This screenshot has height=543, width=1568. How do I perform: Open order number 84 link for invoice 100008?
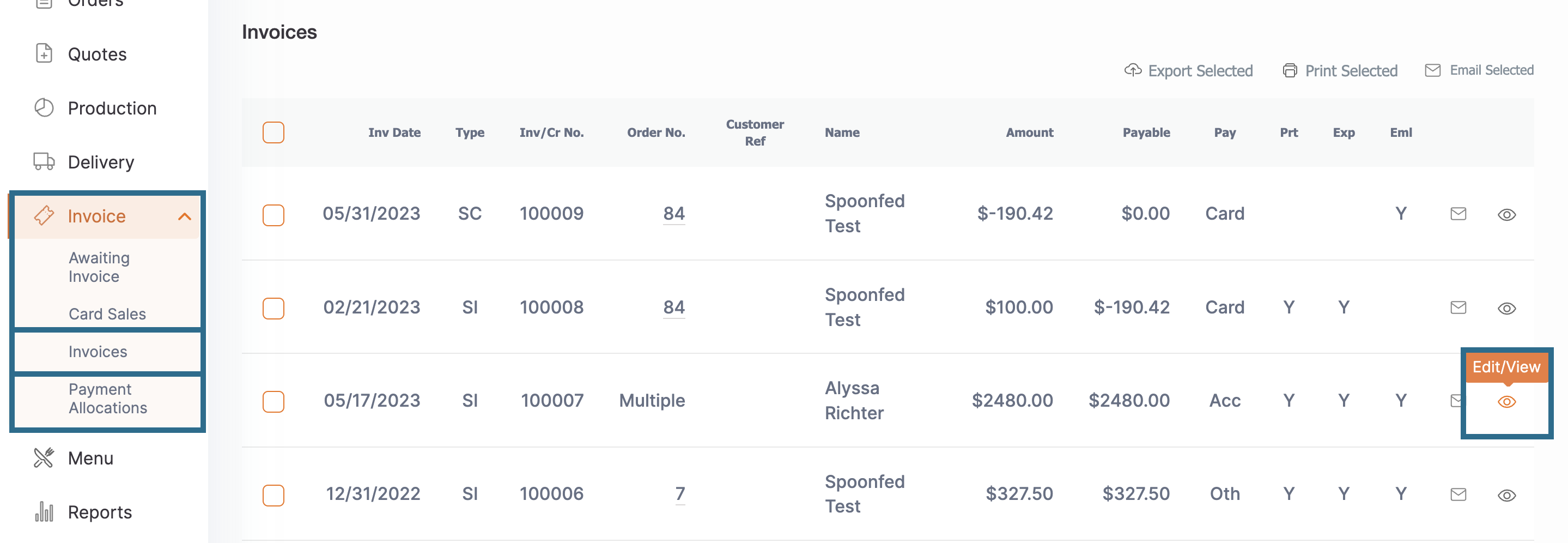[x=674, y=307]
